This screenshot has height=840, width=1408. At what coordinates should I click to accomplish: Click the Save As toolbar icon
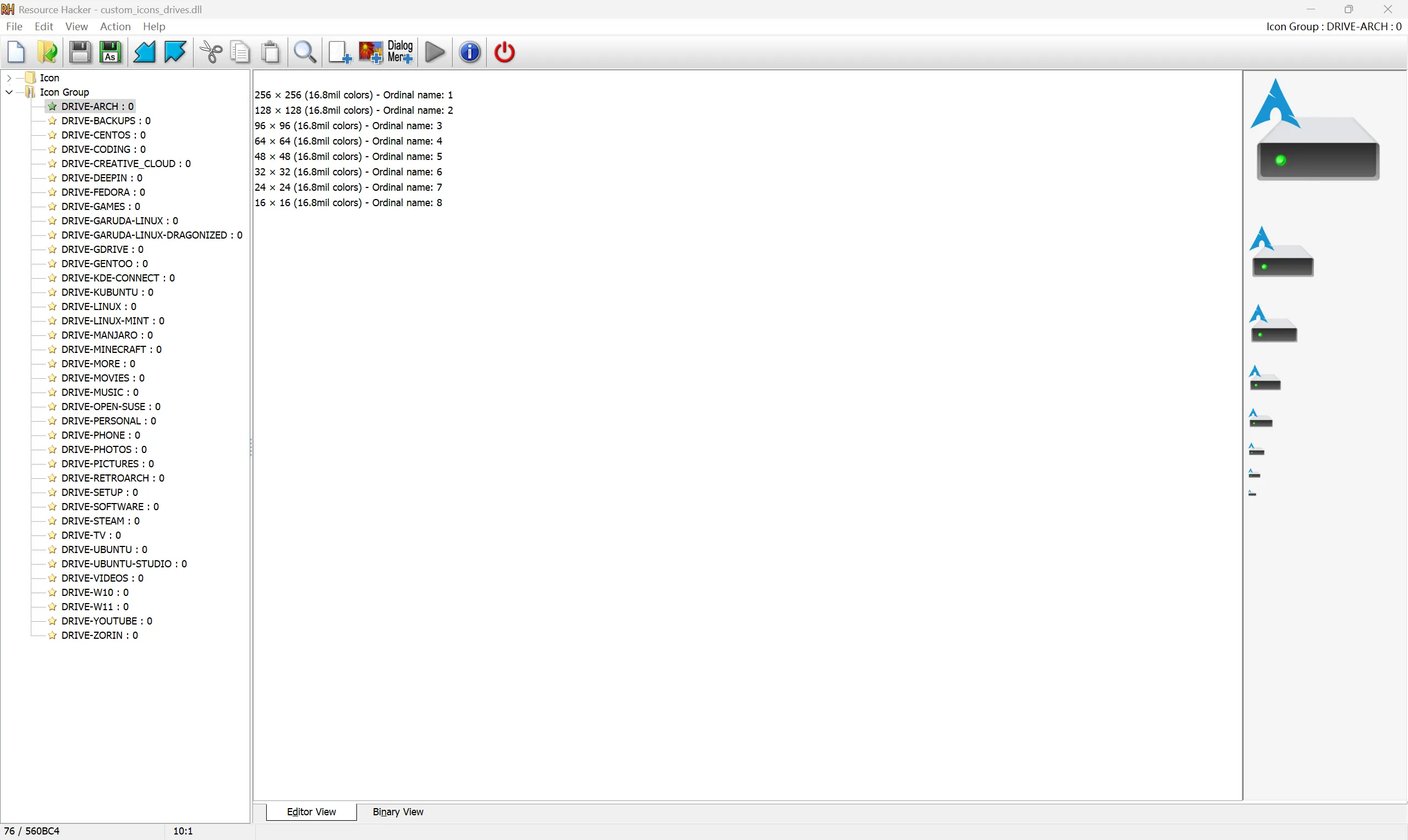(x=111, y=52)
